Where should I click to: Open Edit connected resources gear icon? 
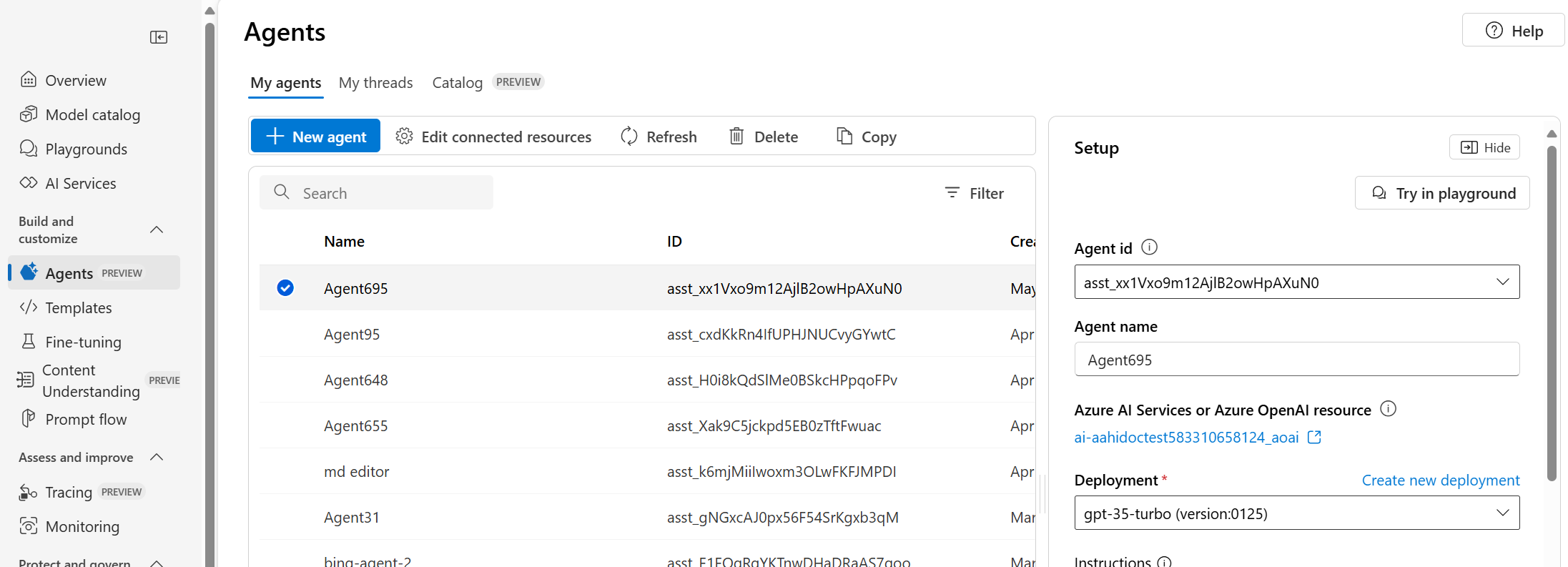click(x=405, y=137)
